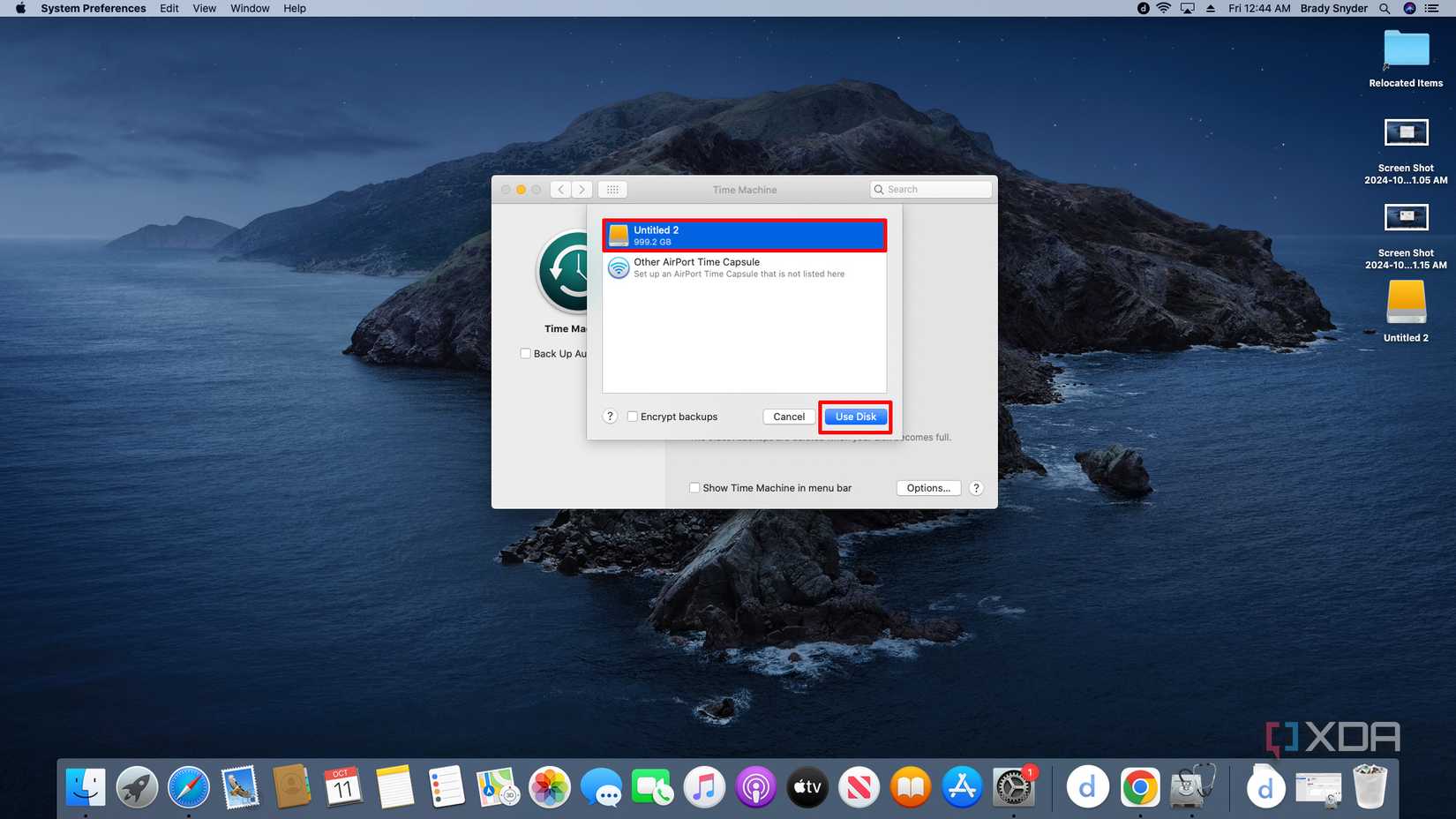Open Google Chrome from the Dock

click(1139, 787)
